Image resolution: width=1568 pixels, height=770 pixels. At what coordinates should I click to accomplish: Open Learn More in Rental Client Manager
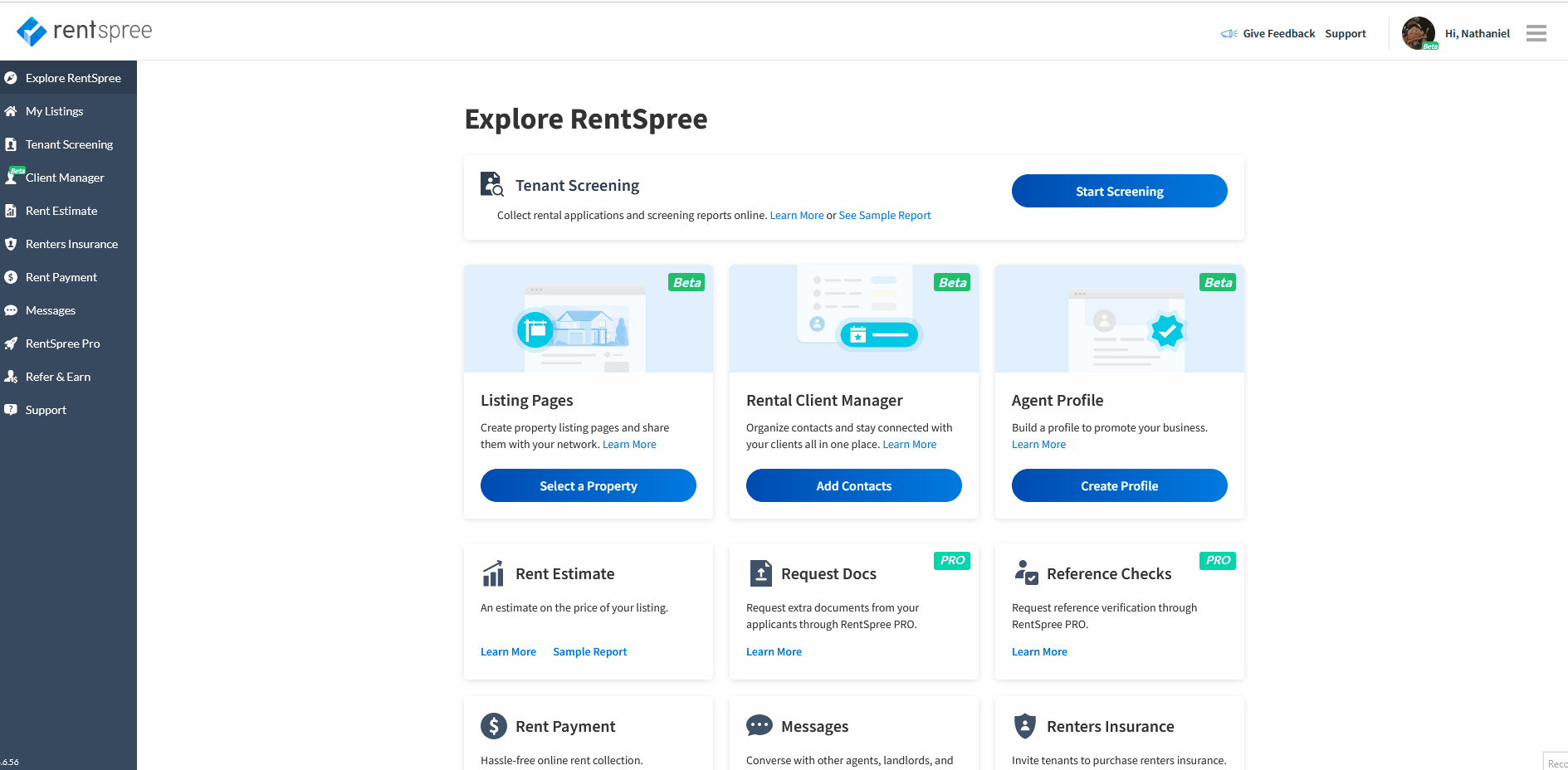(910, 445)
